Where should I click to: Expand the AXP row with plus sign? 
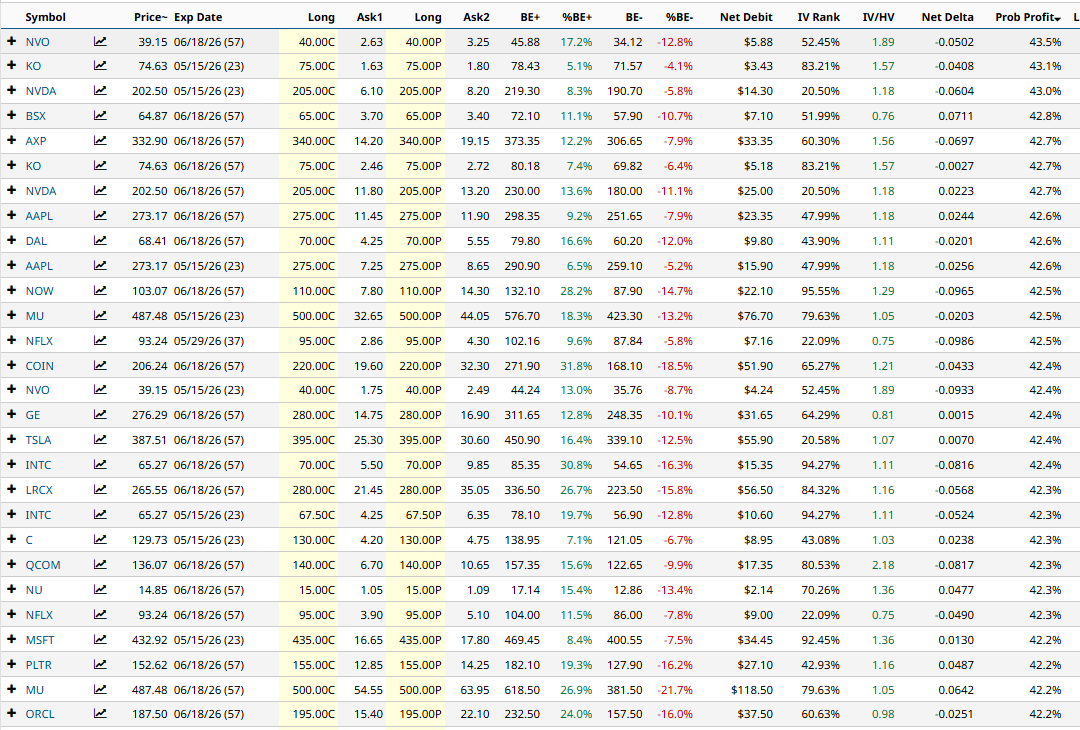[11, 140]
